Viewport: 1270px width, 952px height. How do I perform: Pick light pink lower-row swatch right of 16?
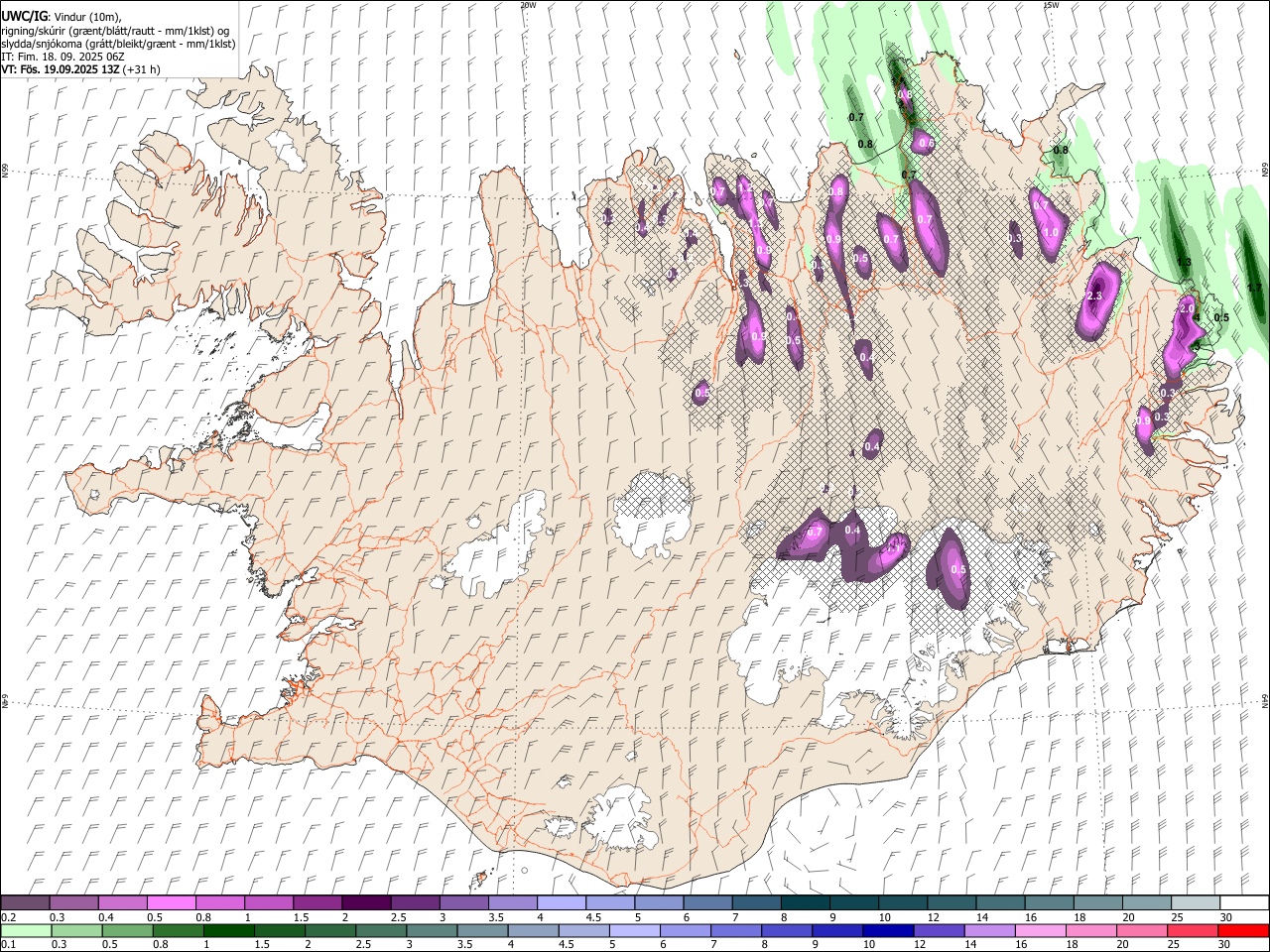click(1042, 930)
